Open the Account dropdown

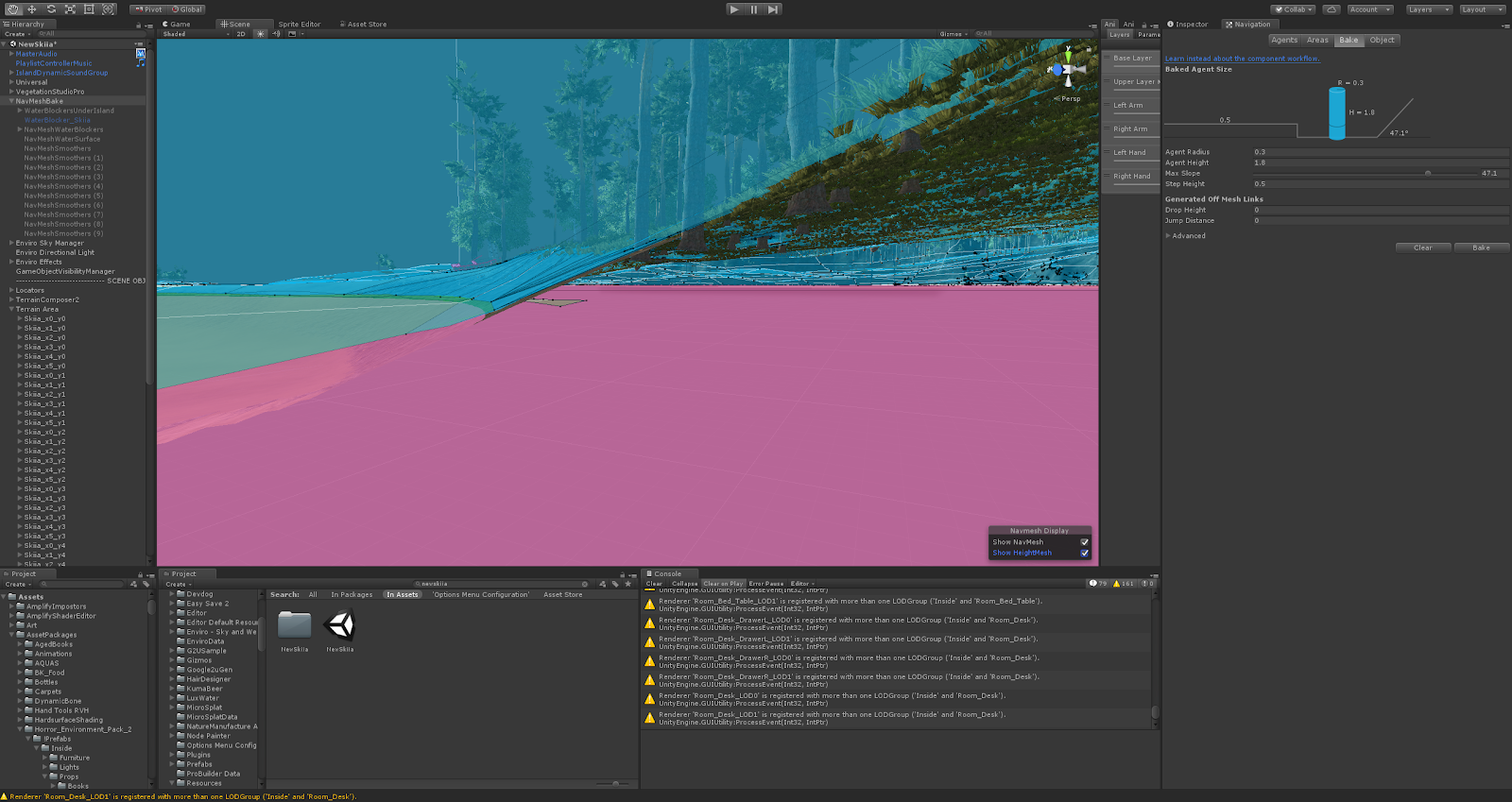pos(1370,9)
